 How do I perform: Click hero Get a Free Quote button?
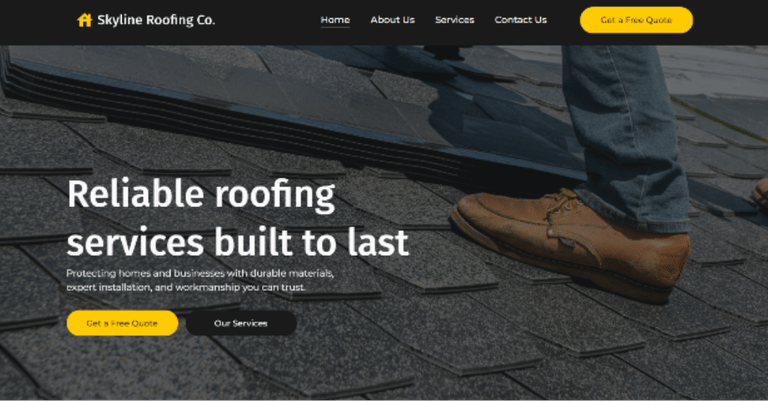(122, 323)
